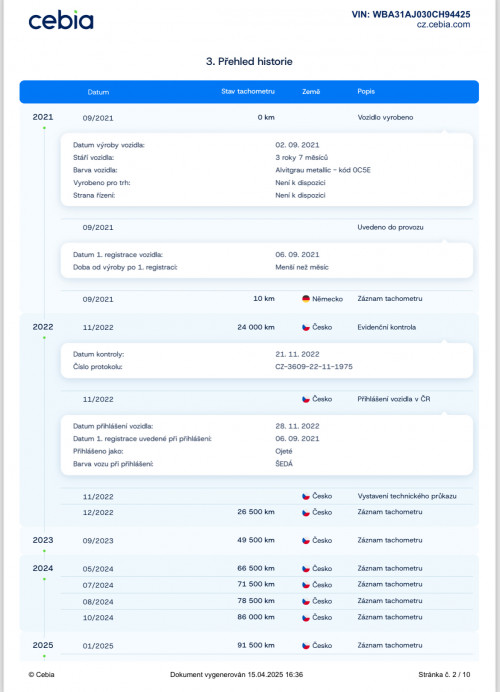Click the protocol number CZ-3609-22-11-1975
The image size is (500, 692).
click(314, 367)
